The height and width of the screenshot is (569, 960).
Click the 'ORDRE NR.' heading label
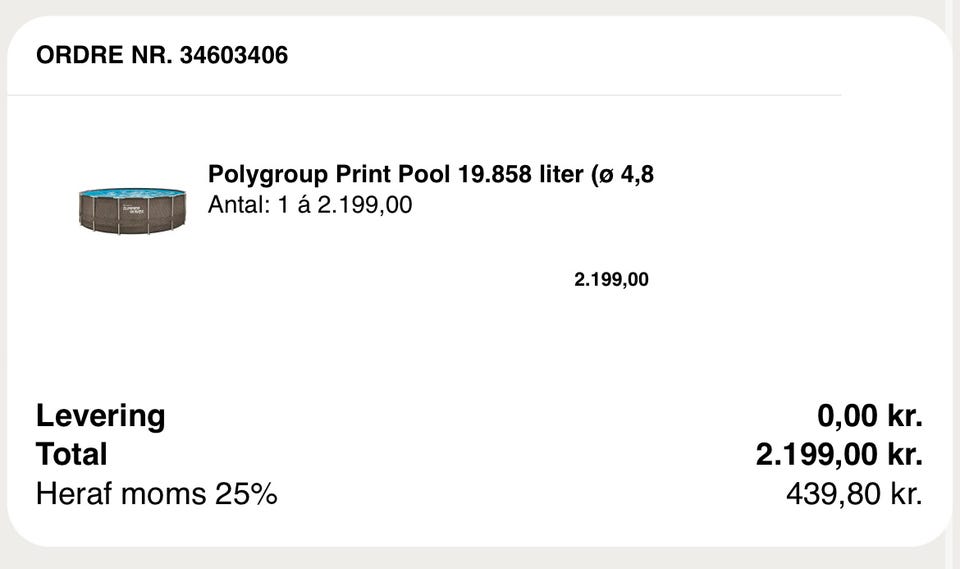[104, 55]
